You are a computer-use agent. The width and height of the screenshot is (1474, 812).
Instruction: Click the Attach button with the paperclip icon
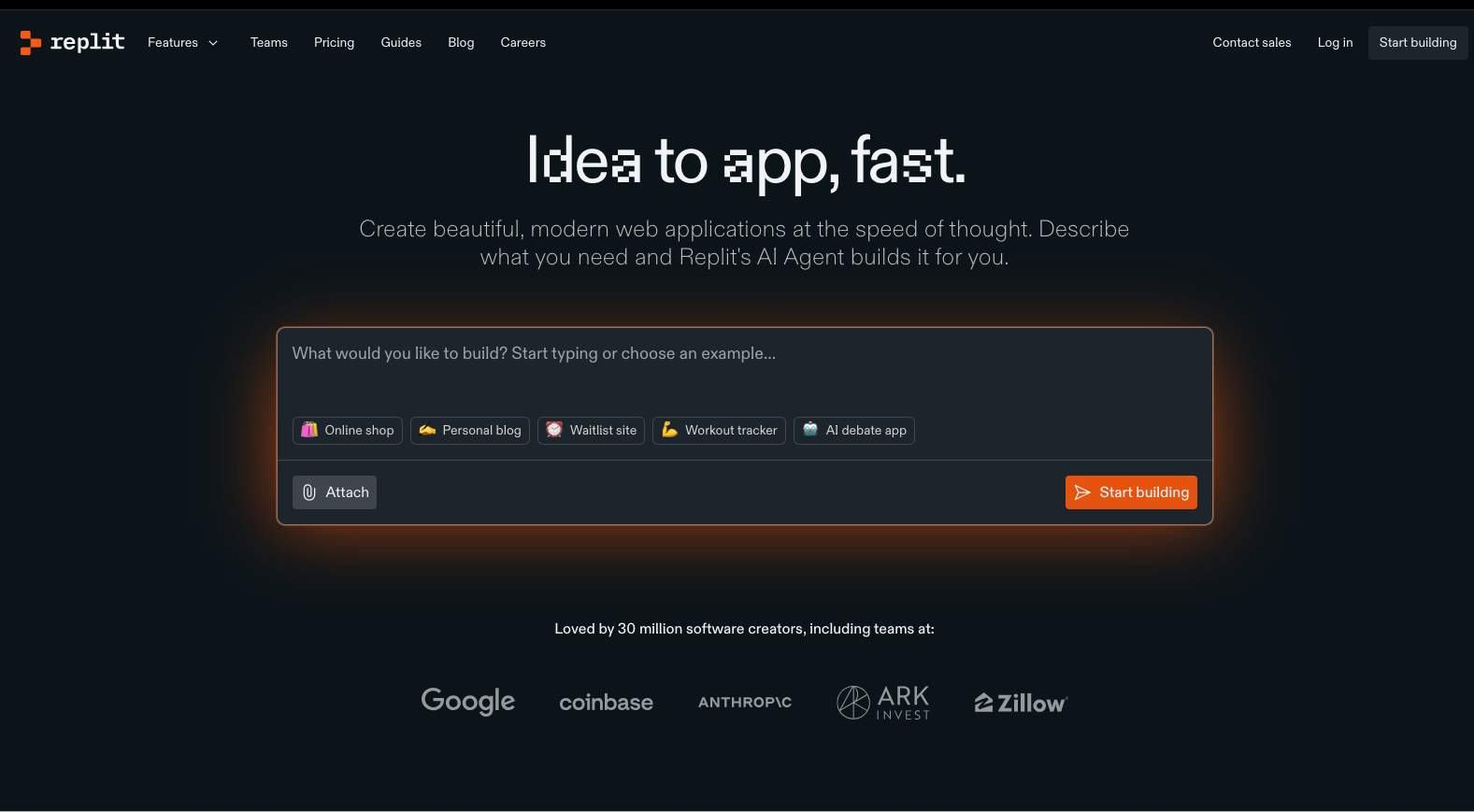click(335, 492)
